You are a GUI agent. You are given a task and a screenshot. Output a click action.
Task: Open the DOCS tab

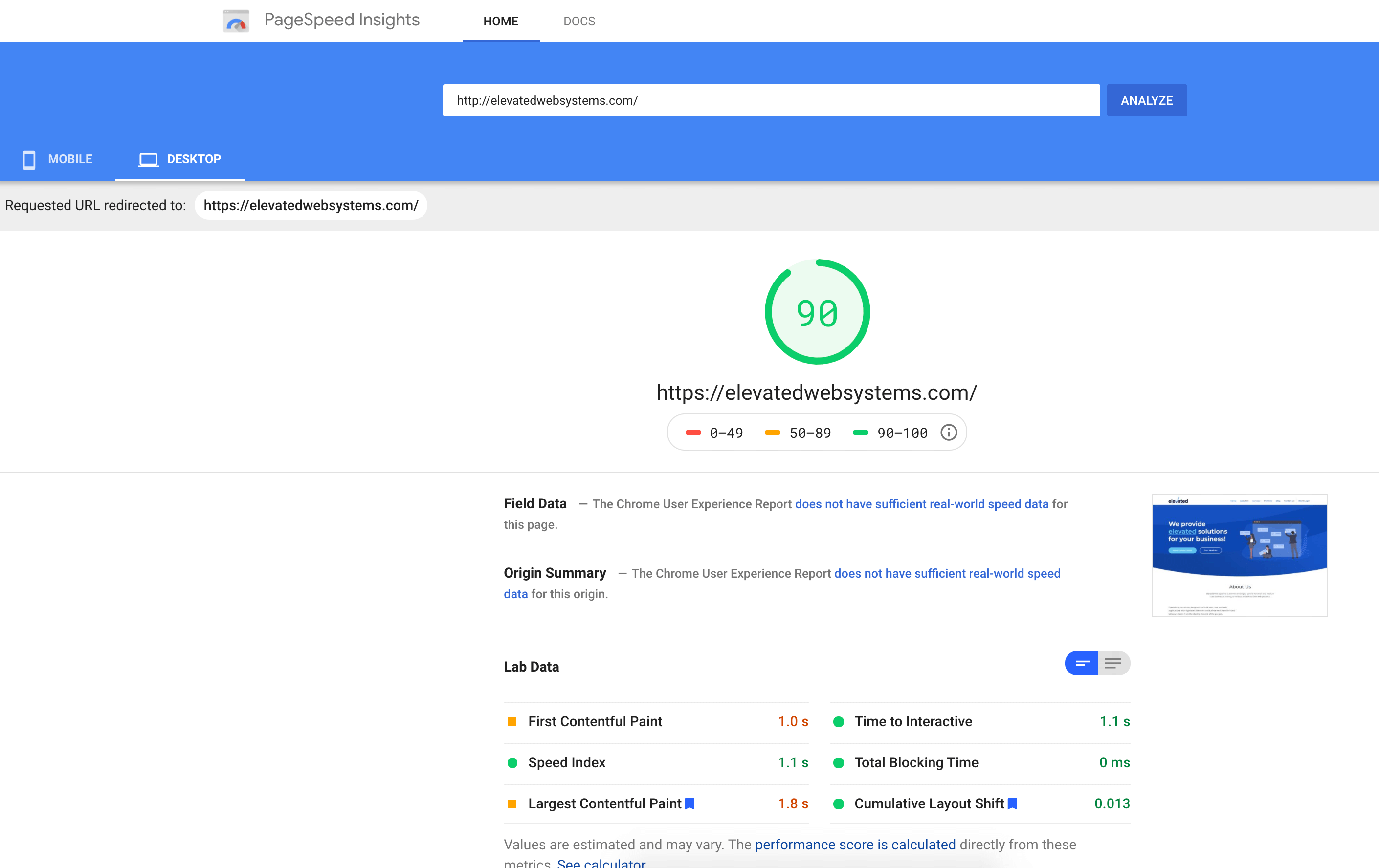579,21
